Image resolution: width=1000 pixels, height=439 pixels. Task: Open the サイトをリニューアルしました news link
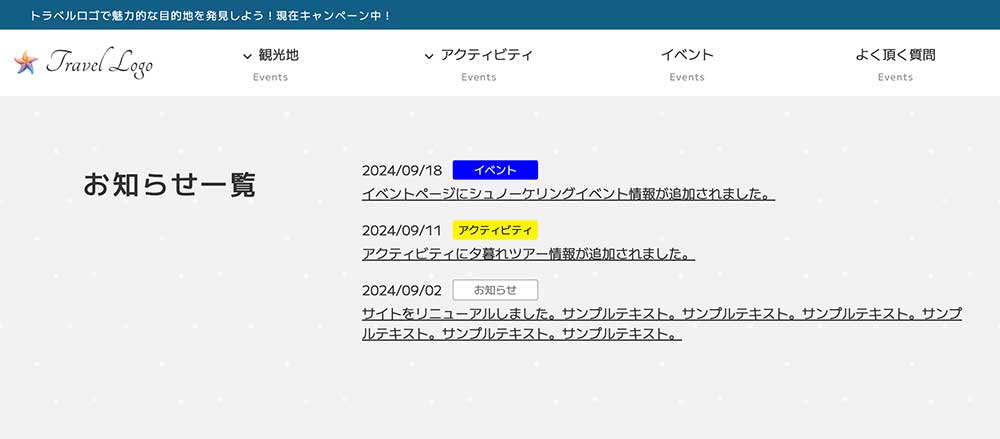tap(661, 324)
